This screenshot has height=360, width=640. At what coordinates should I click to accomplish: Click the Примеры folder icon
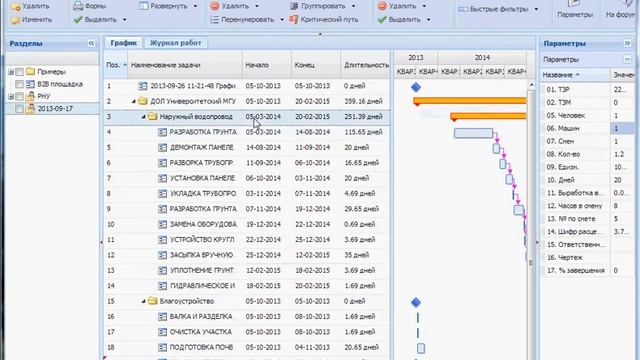[x=30, y=71]
